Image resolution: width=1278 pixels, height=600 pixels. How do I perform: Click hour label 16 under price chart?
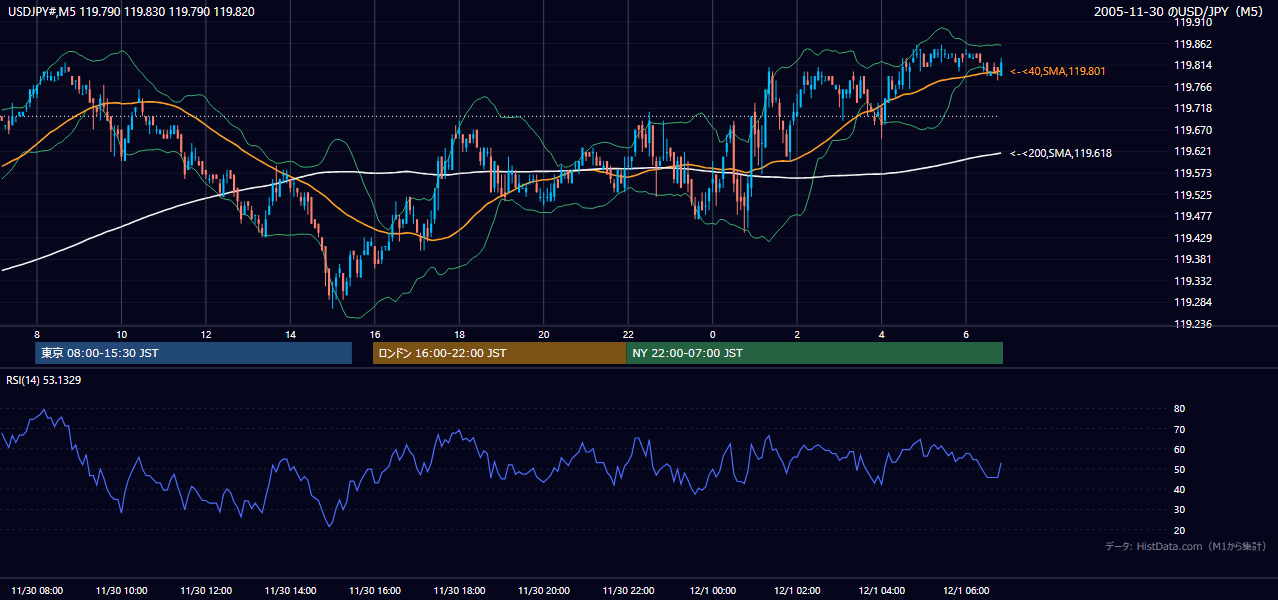click(x=375, y=334)
